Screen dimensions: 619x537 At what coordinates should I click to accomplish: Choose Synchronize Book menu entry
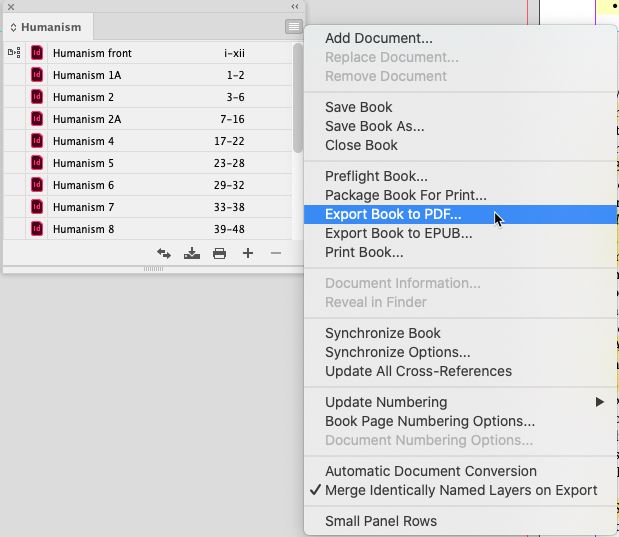click(x=461, y=333)
